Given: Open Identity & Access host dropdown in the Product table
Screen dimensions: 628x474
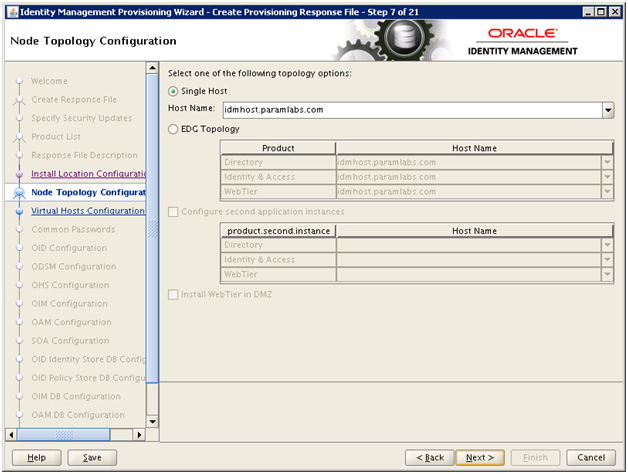Looking at the screenshot, I should point(607,177).
